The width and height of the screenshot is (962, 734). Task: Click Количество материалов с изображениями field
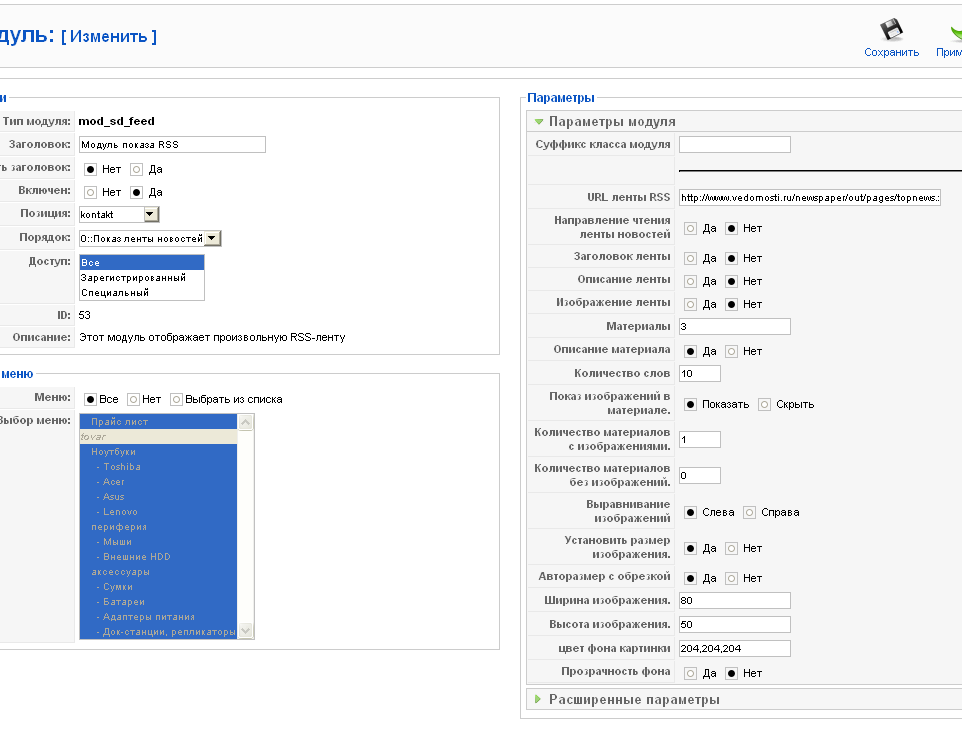(699, 439)
